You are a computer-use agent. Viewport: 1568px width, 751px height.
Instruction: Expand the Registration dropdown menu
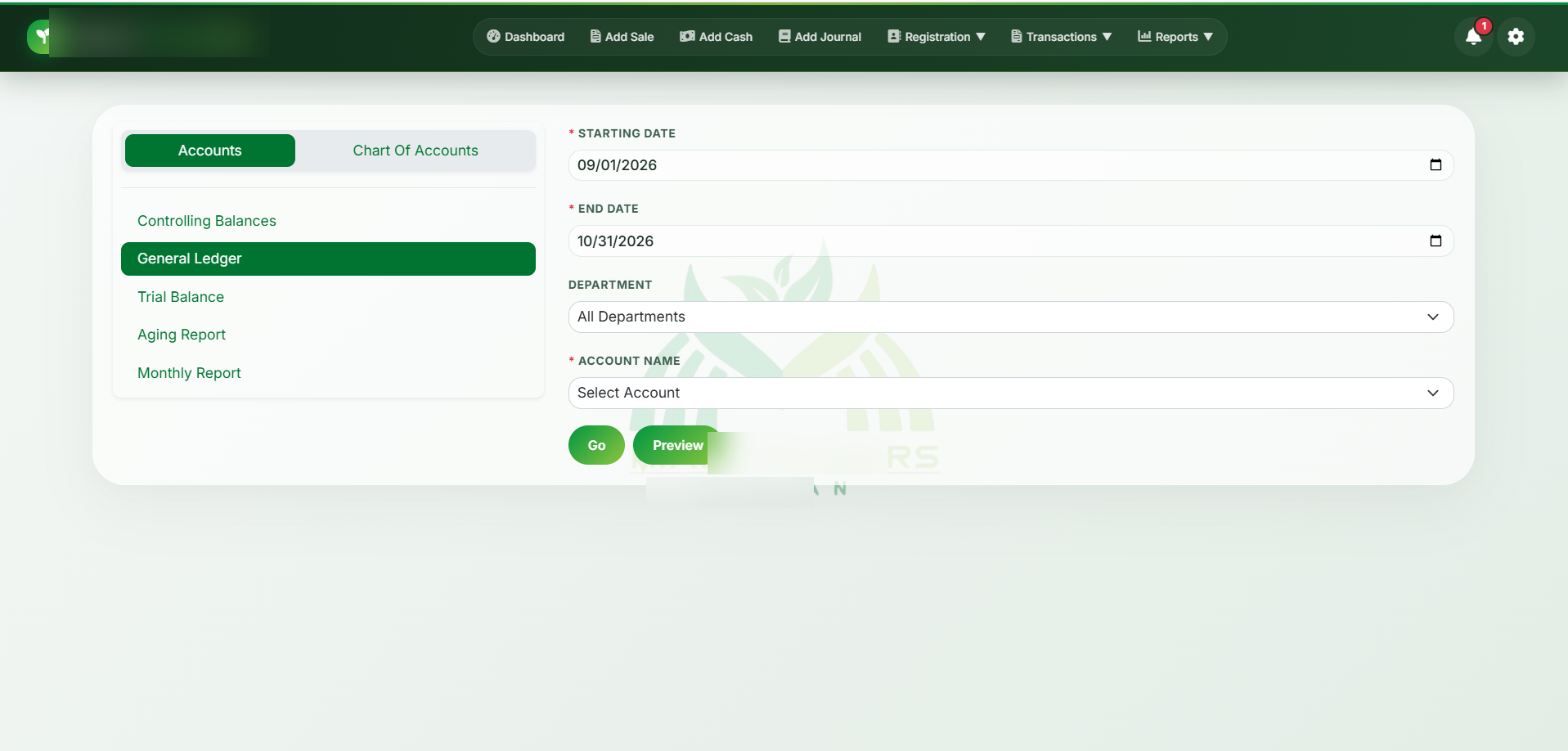[x=937, y=37]
